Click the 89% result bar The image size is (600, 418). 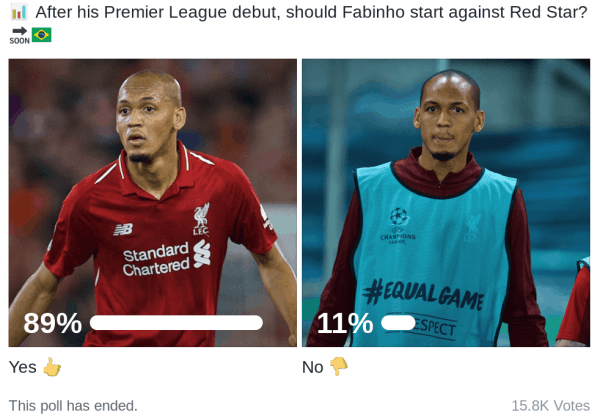pyautogui.click(x=176, y=323)
